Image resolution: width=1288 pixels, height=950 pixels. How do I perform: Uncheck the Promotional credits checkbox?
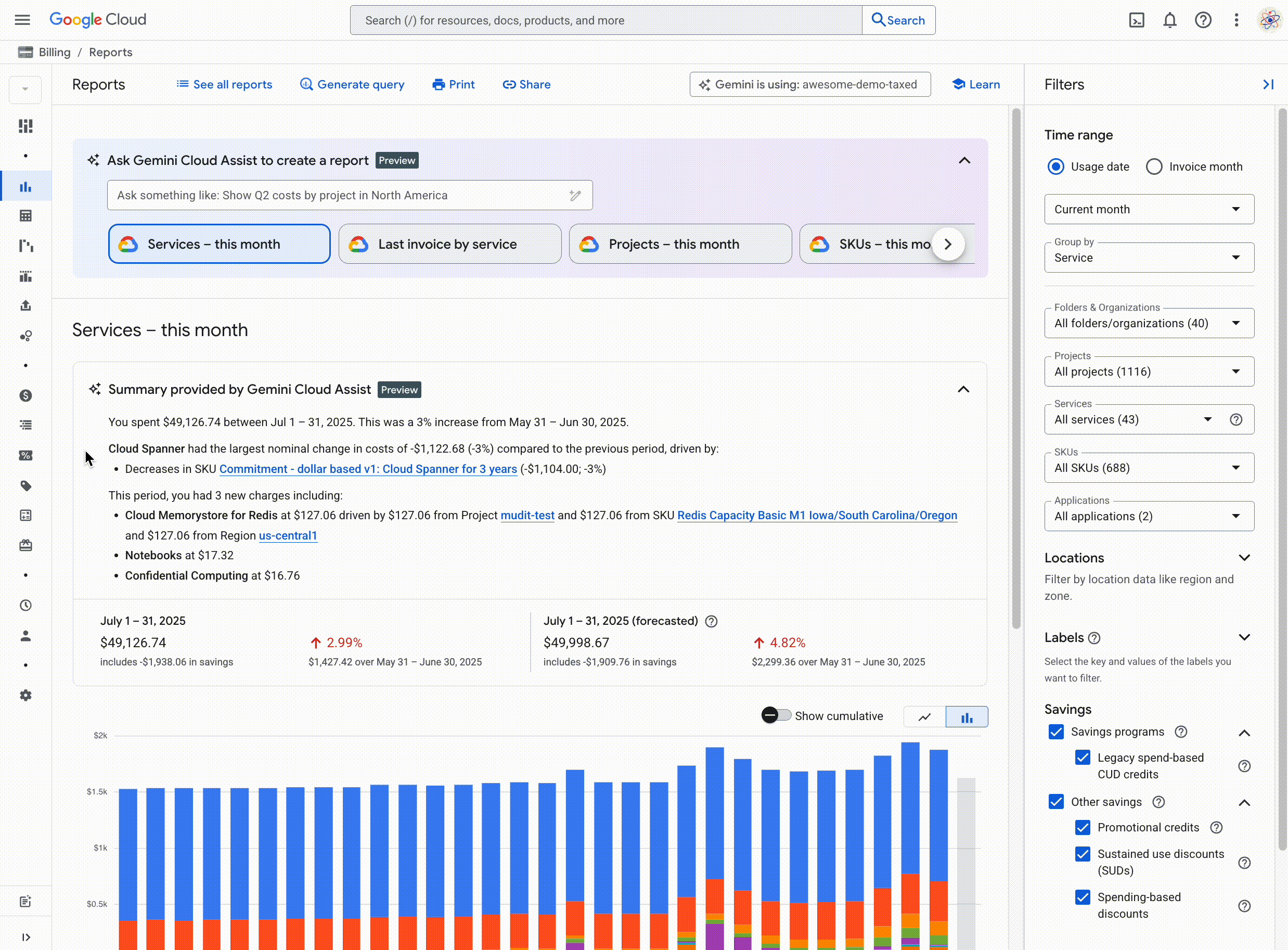click(x=1083, y=828)
